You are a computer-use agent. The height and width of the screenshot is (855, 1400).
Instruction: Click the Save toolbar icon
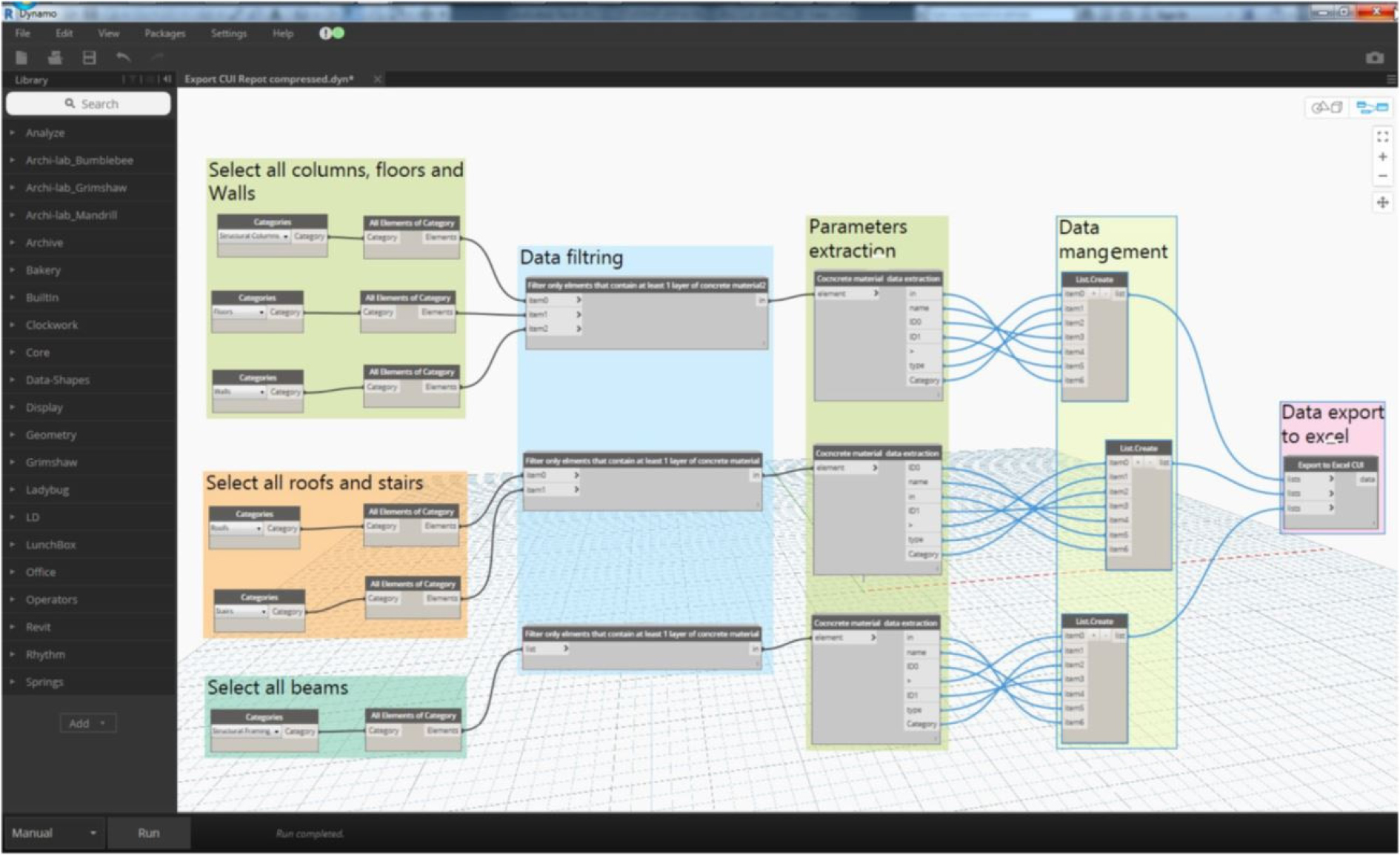(x=89, y=58)
